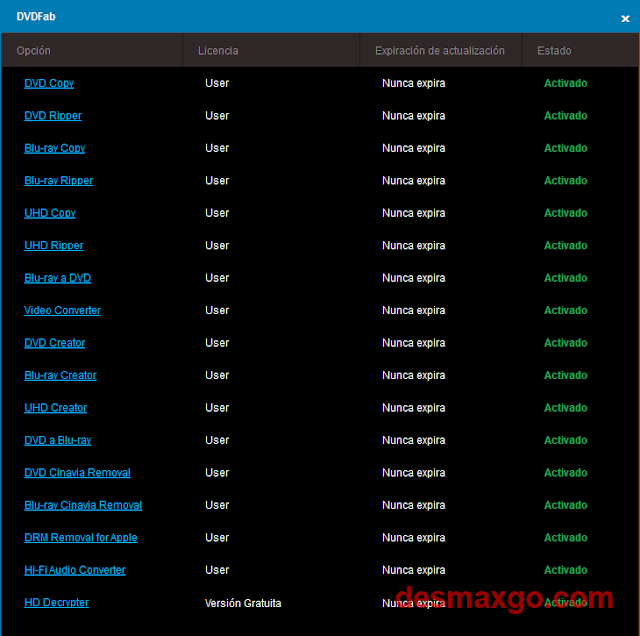This screenshot has height=636, width=640.
Task: Open the Blu-ray Ripper link
Action: click(59, 181)
